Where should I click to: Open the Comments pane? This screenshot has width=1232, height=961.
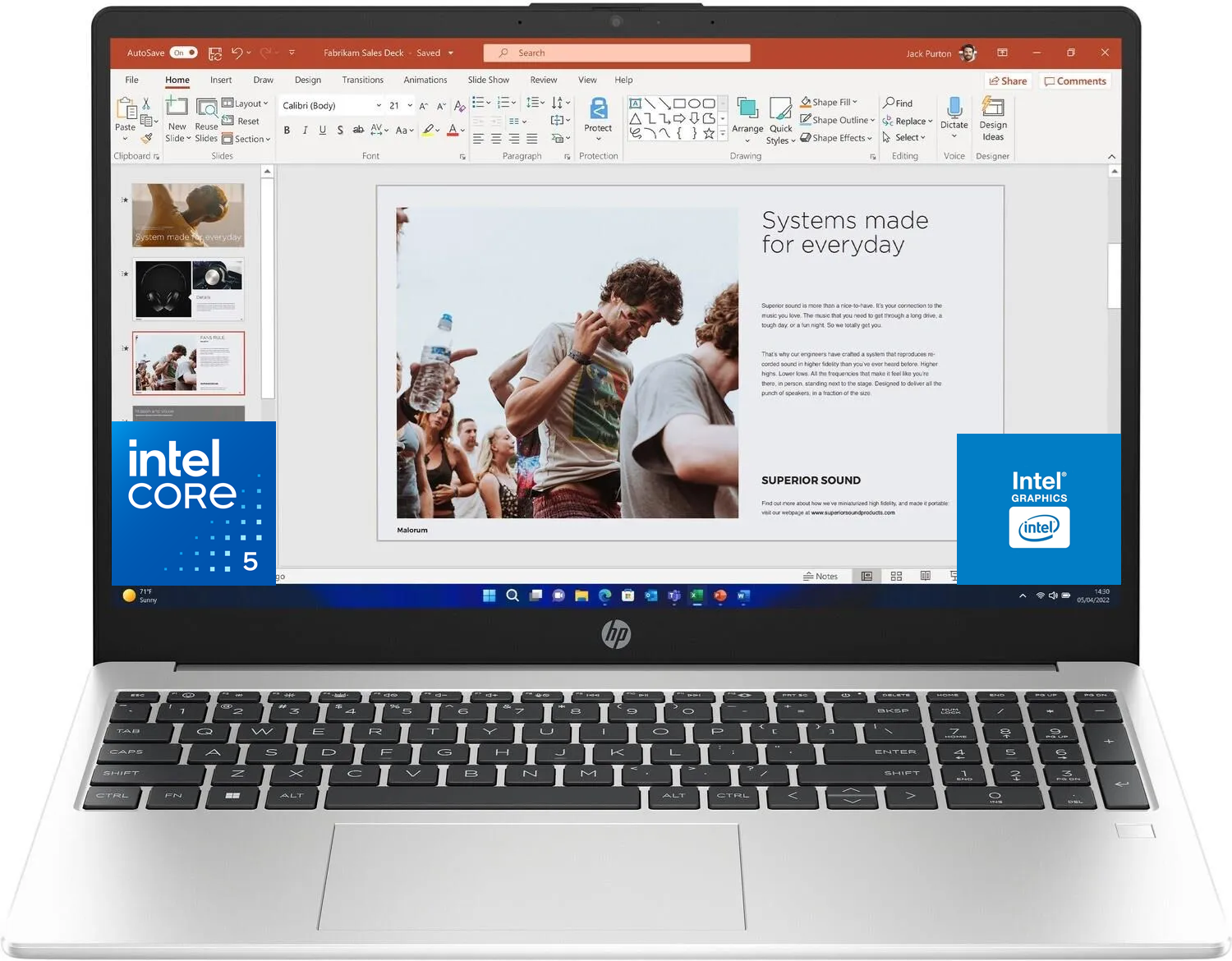pos(1075,80)
